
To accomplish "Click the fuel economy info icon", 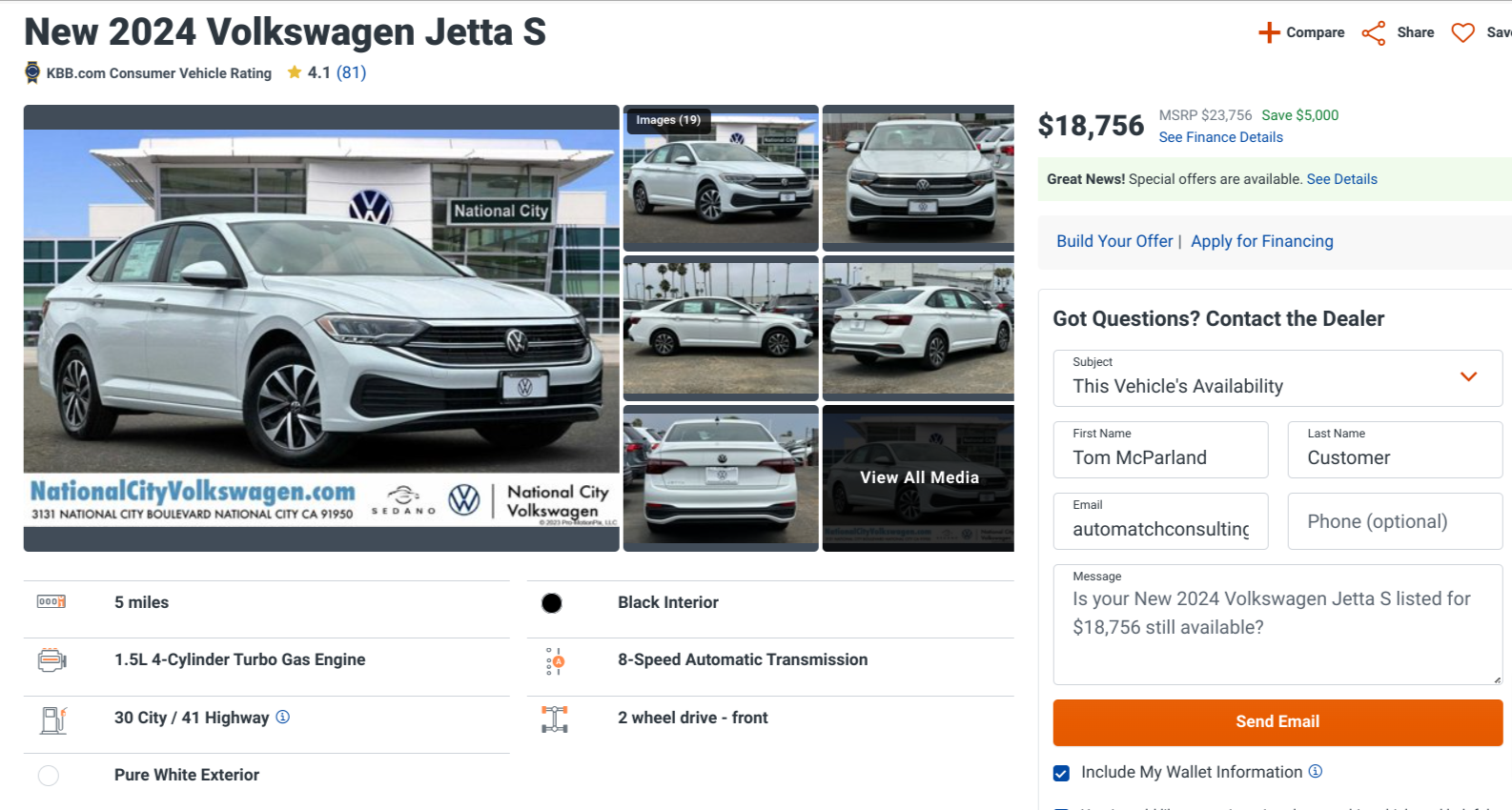I will (x=283, y=717).
